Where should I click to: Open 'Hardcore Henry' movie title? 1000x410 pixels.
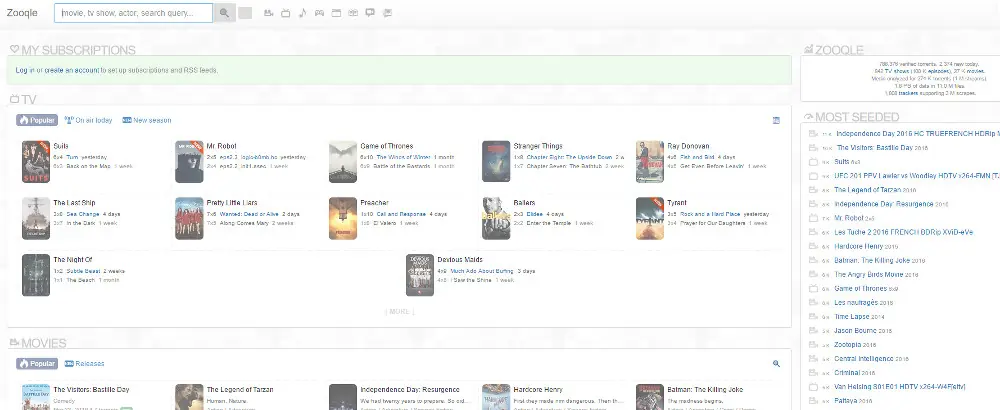pos(538,390)
